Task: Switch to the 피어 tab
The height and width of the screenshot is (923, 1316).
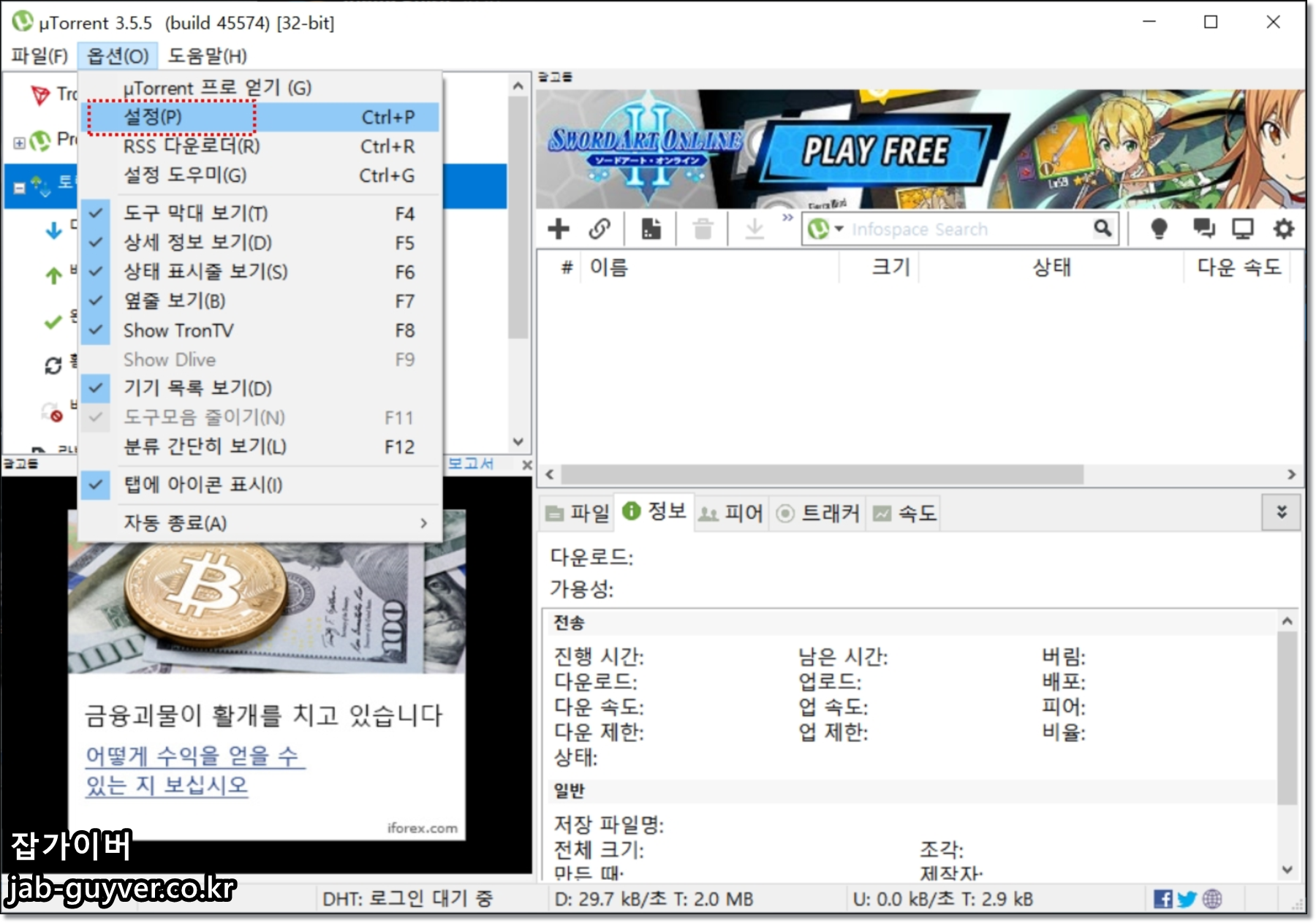Action: (730, 513)
